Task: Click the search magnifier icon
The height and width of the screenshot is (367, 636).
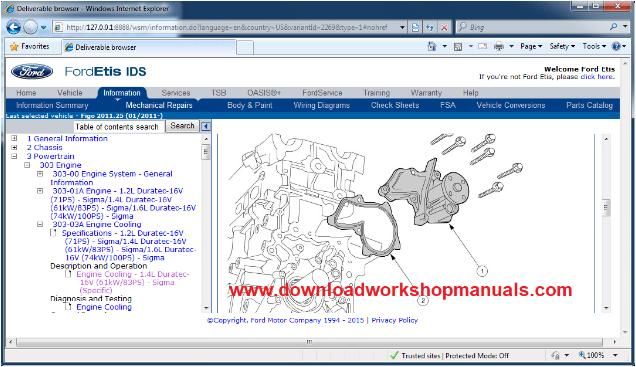Action: click(x=614, y=27)
